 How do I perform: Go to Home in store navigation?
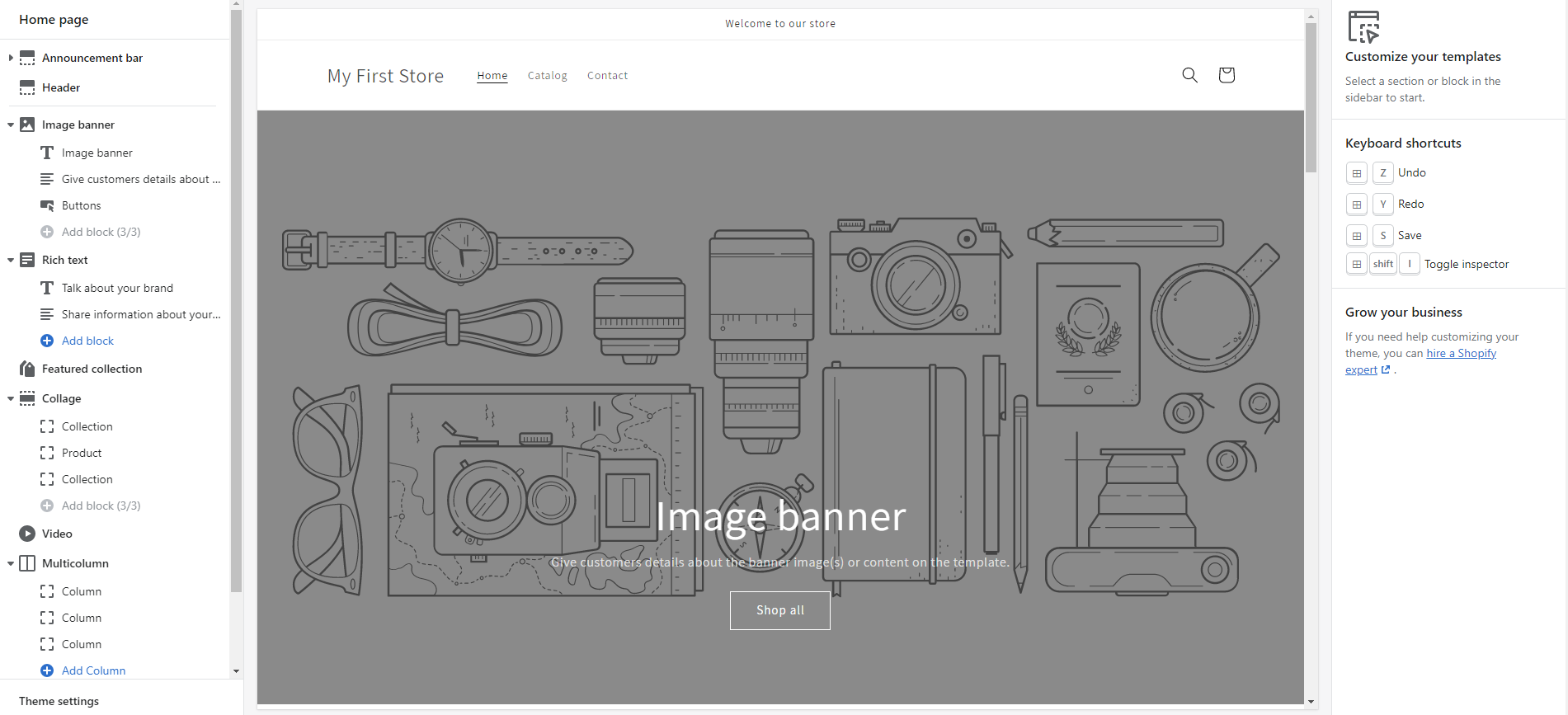pos(492,75)
